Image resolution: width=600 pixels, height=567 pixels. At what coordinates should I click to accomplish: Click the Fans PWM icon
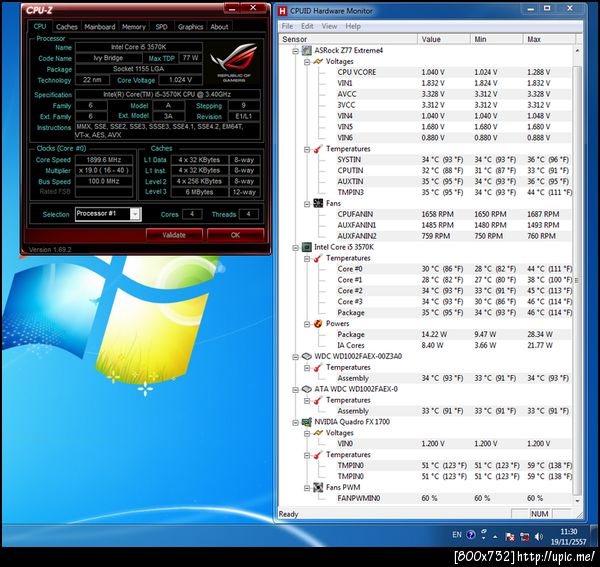click(x=318, y=487)
